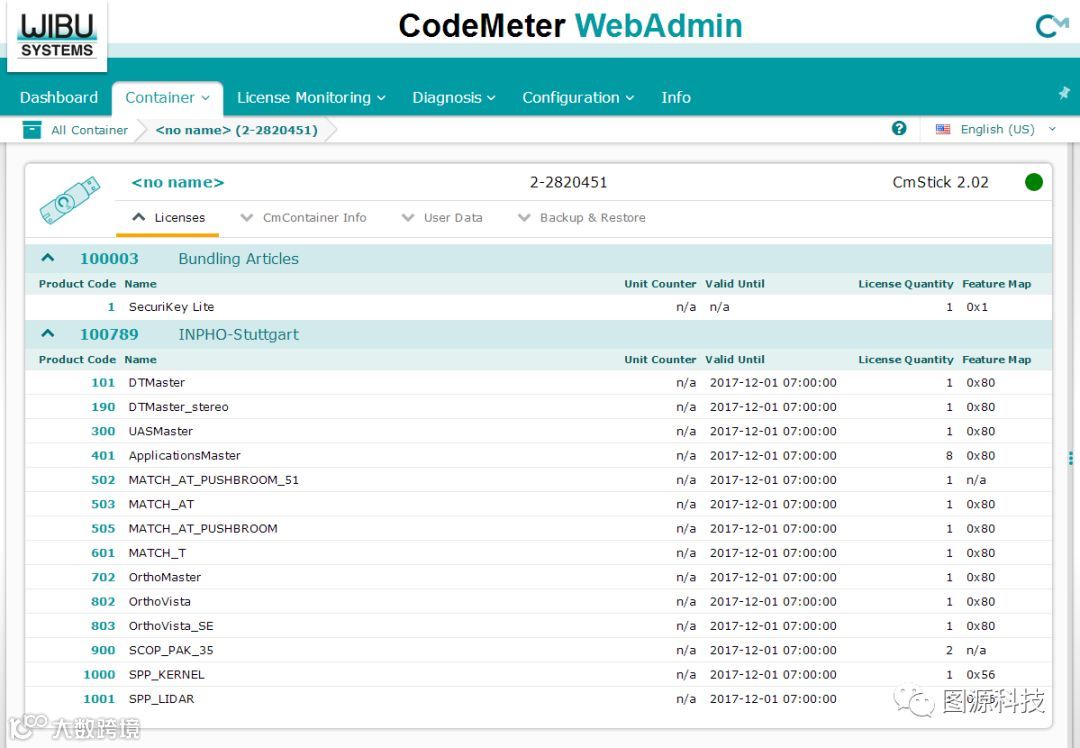Open product code 101 DTMaster
The image size is (1080, 748).
pyautogui.click(x=103, y=382)
